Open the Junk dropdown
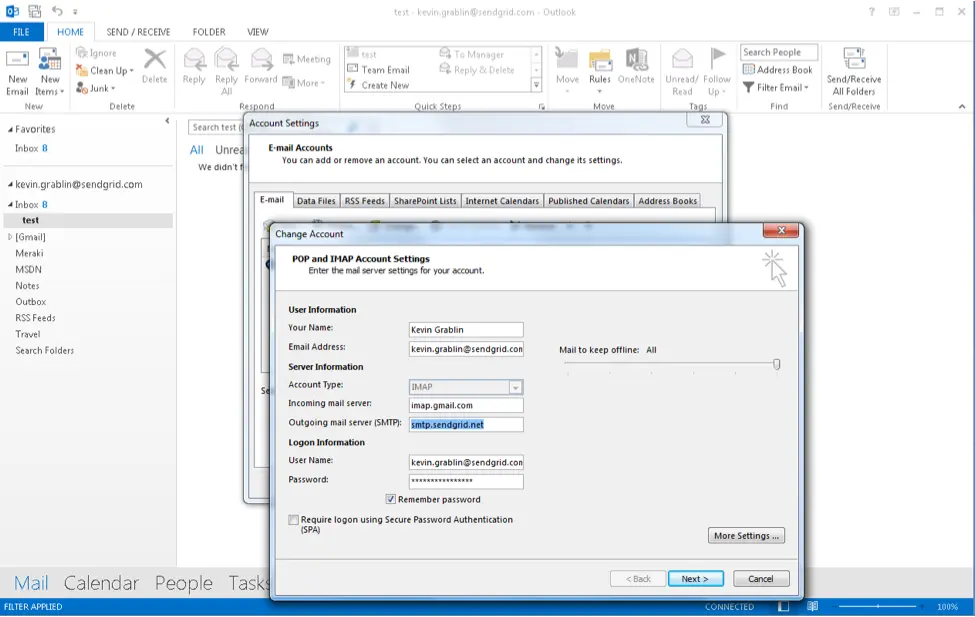The height and width of the screenshot is (617, 975). (x=96, y=88)
